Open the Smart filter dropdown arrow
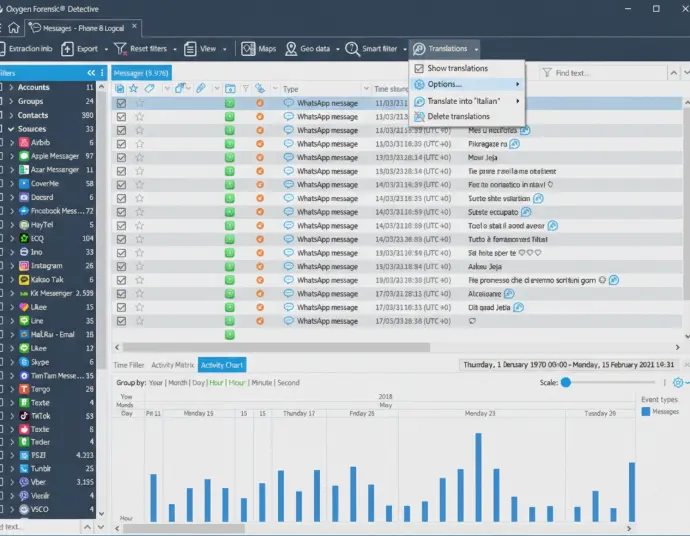Image resolution: width=690 pixels, height=536 pixels. 404,49
